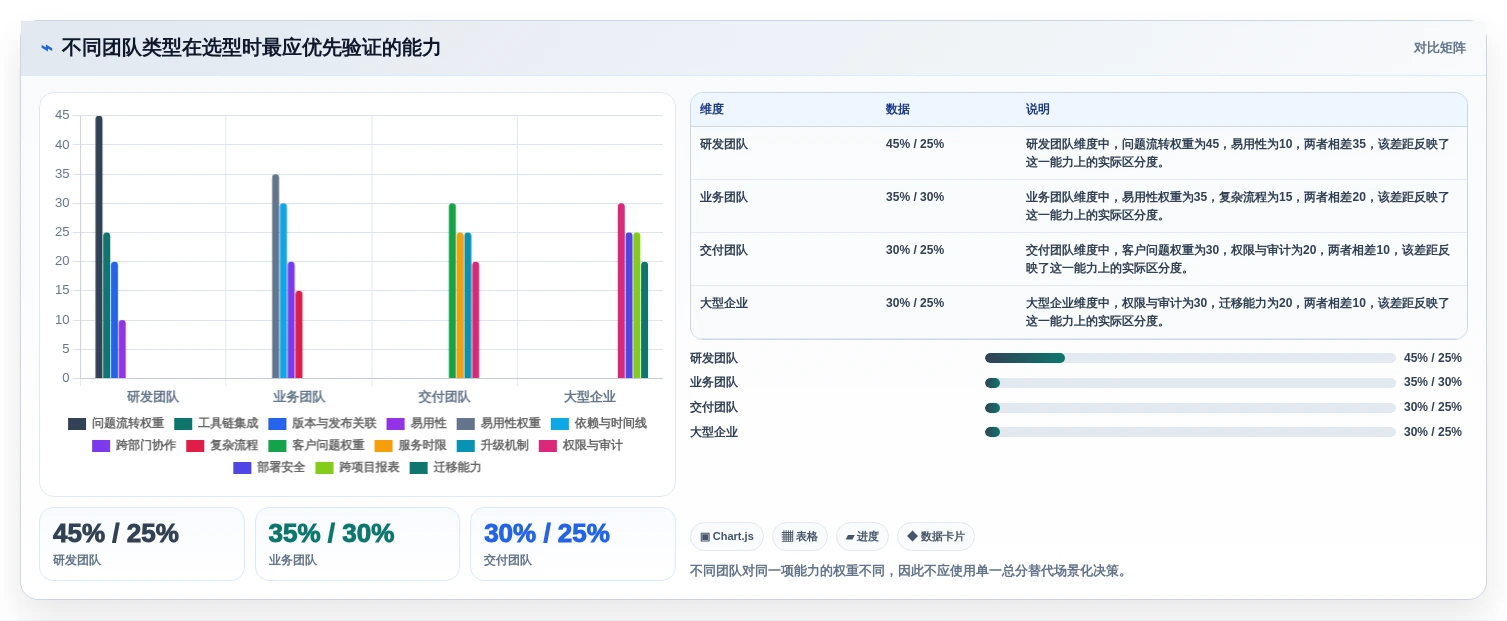
Task: Click the 数据卡片 tag chip
Action: 936,537
